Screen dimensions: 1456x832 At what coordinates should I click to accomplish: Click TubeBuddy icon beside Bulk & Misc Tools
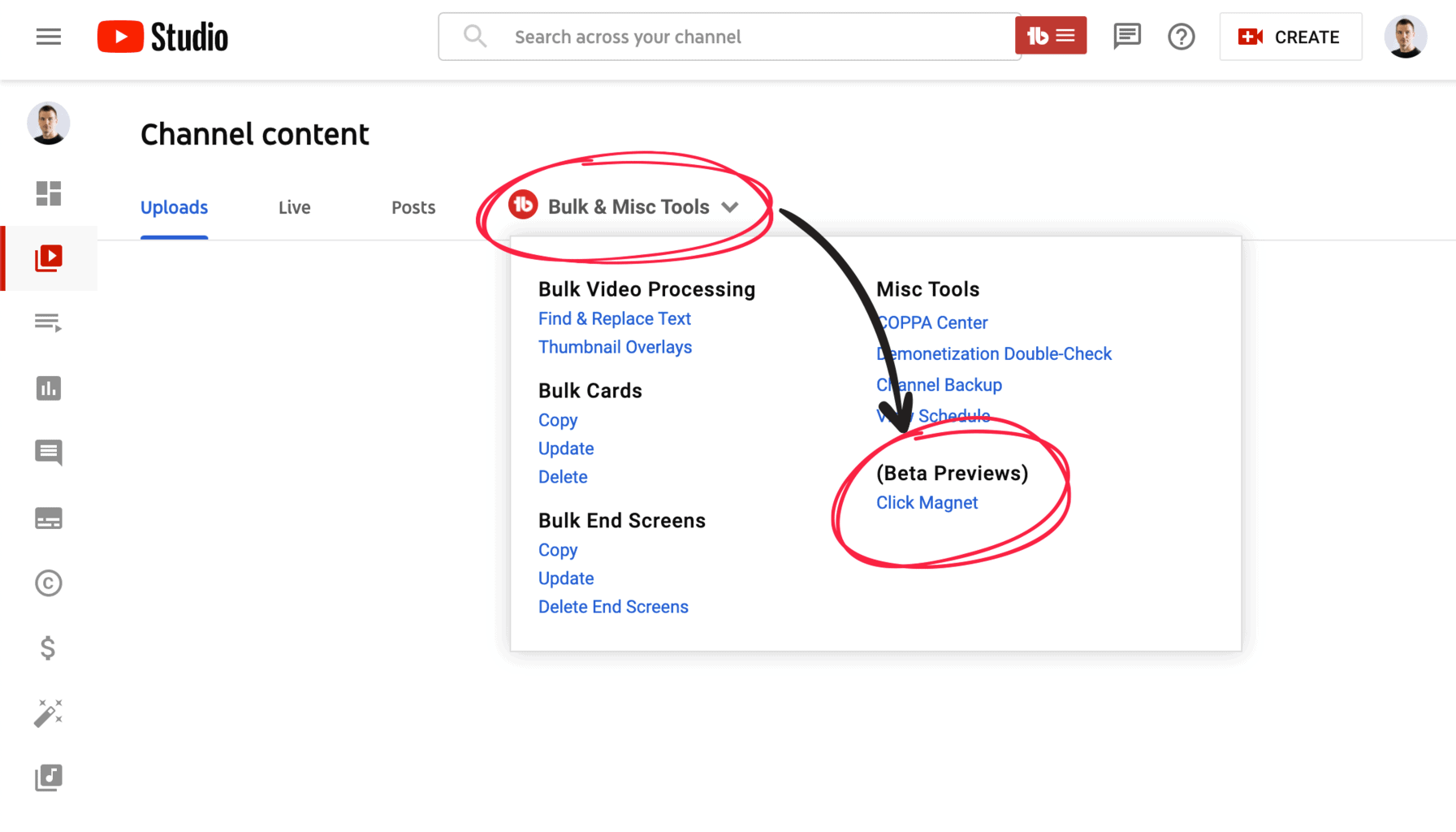(523, 205)
